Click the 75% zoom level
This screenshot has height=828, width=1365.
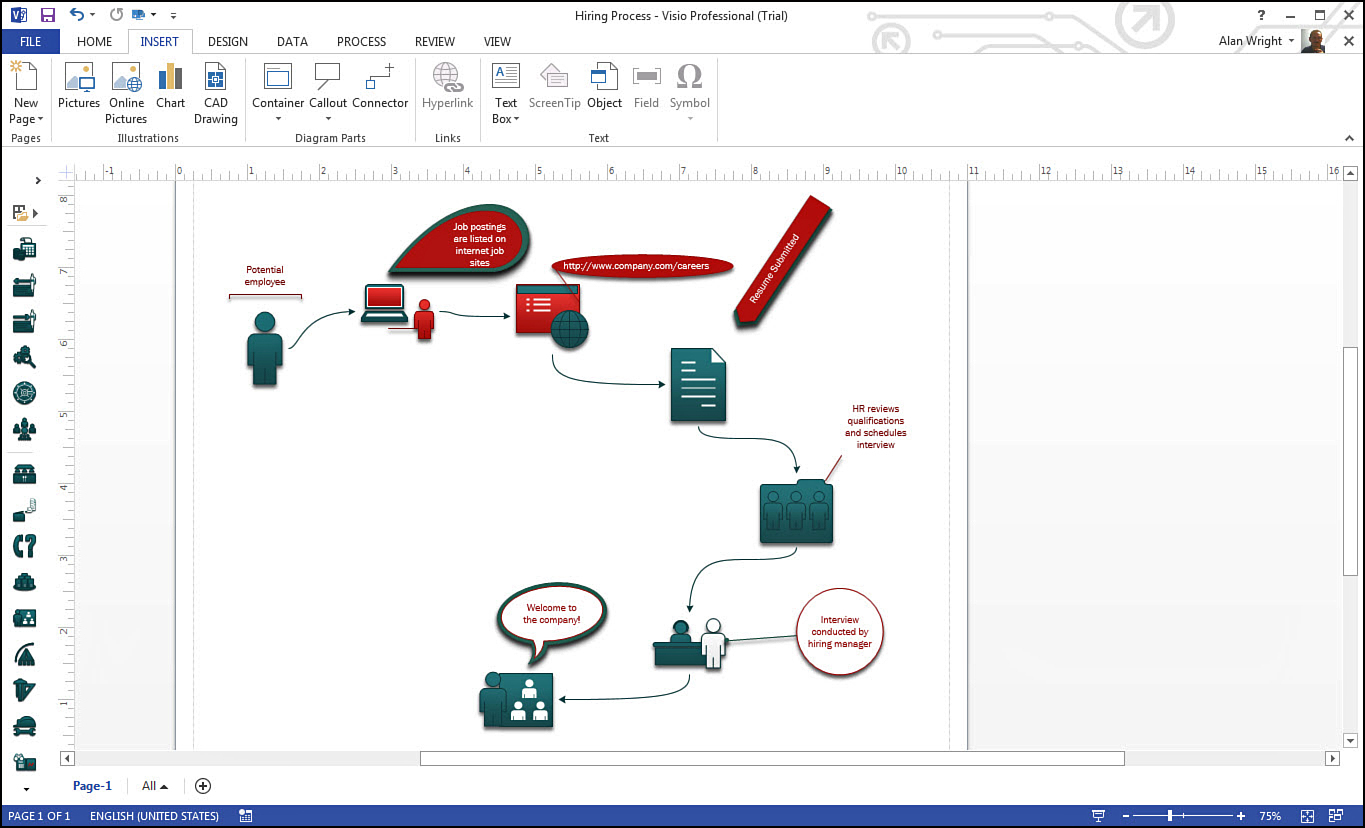1271,816
